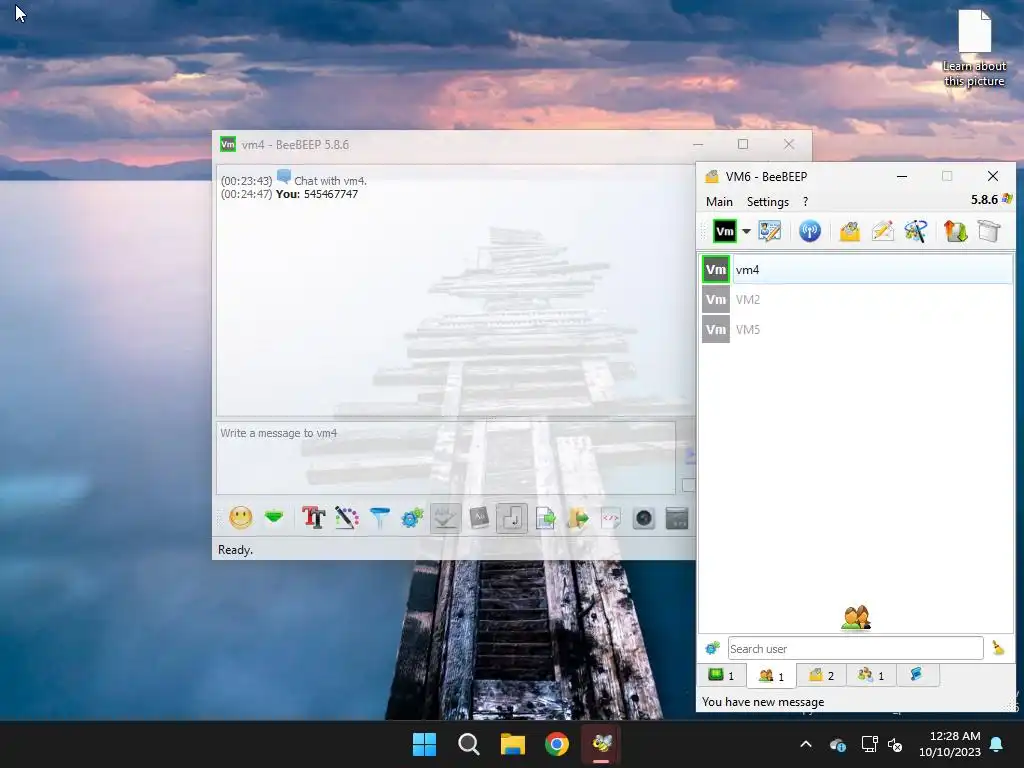Open the file transfer arrows icon
This screenshot has width=1024, height=768.
pyautogui.click(x=955, y=231)
